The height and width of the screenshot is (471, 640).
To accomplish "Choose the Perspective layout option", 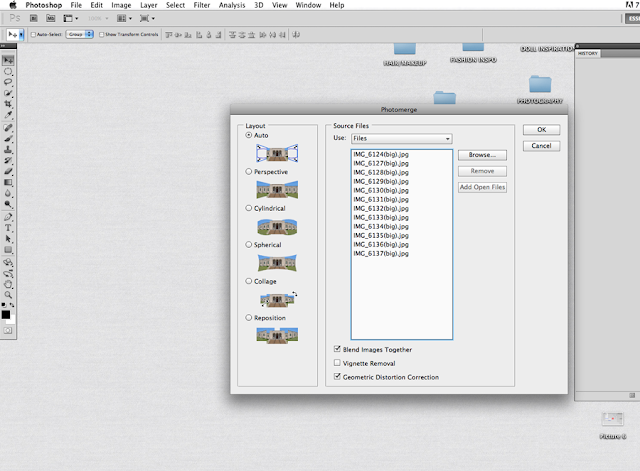I will pos(249,172).
